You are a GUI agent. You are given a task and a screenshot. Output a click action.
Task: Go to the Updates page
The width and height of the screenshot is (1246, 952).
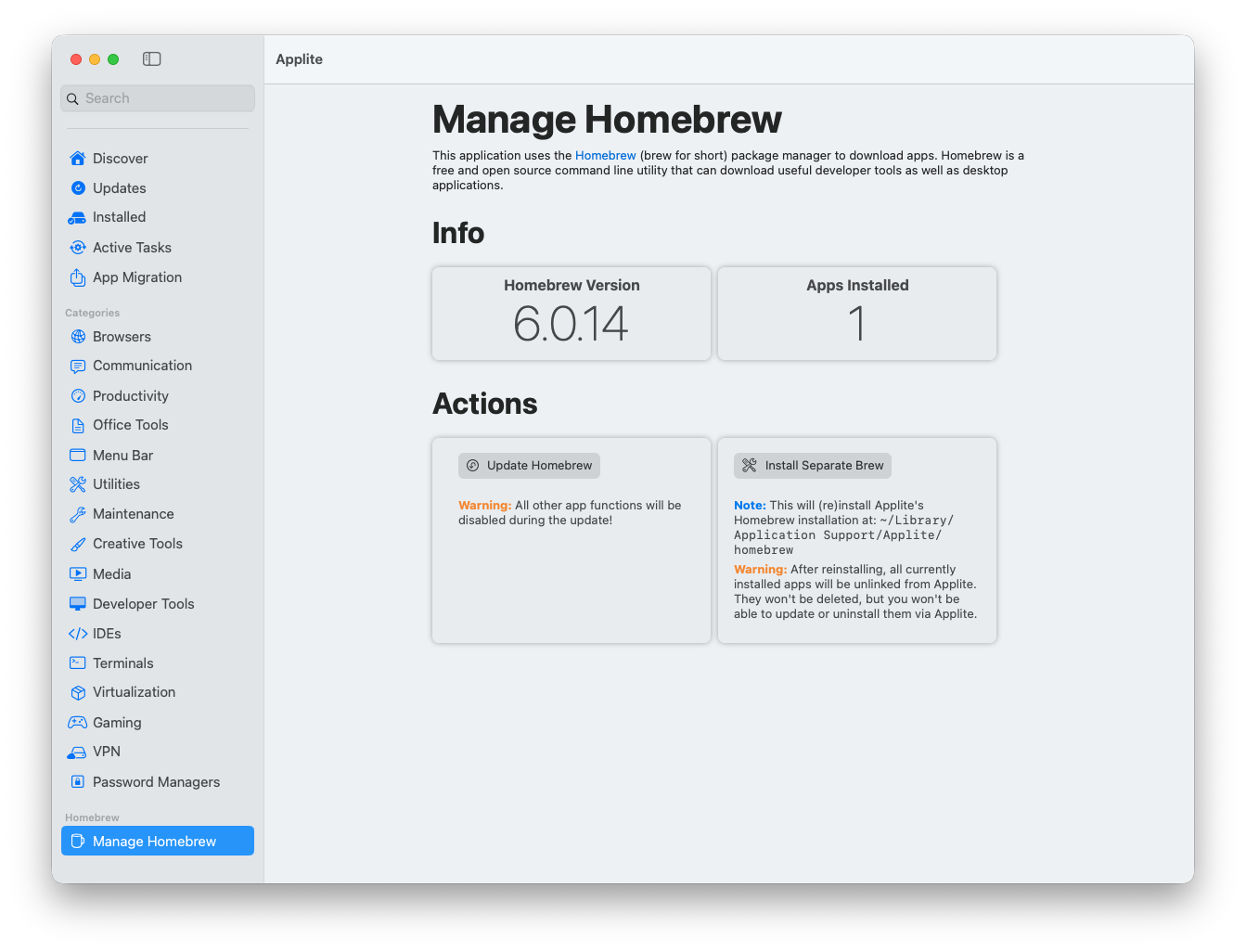click(158, 188)
